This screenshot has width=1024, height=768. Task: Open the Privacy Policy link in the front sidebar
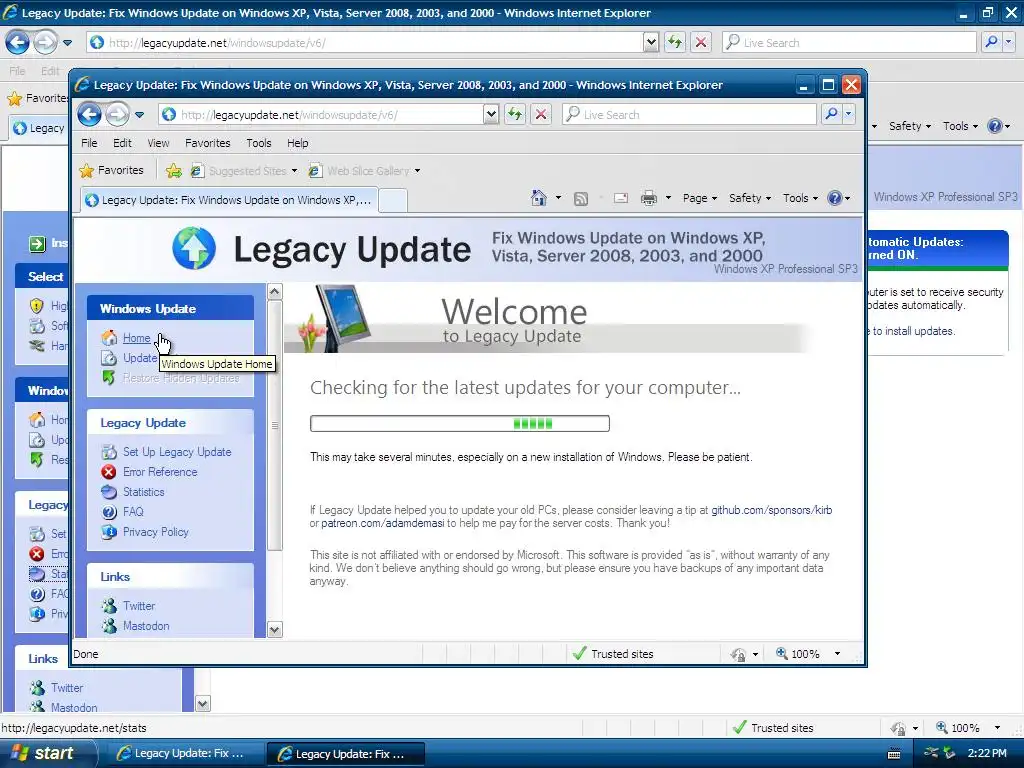[155, 532]
